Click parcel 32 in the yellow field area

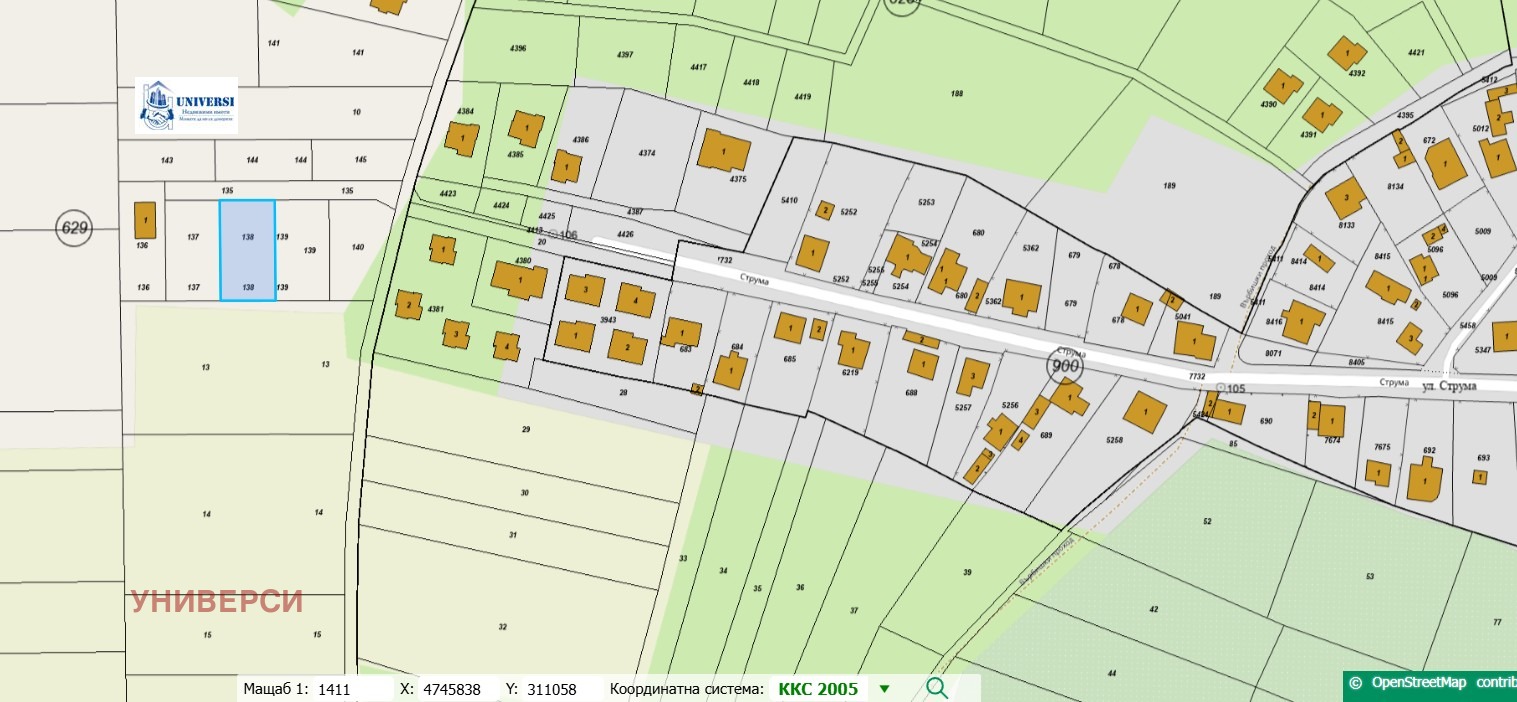pyautogui.click(x=502, y=627)
